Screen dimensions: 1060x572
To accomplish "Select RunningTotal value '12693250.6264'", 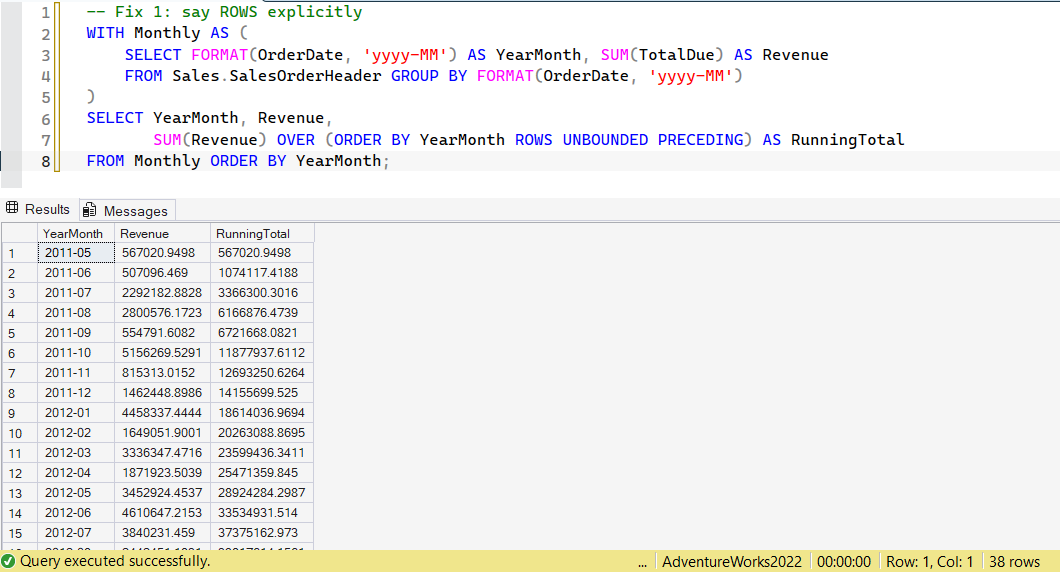I will 262,373.
